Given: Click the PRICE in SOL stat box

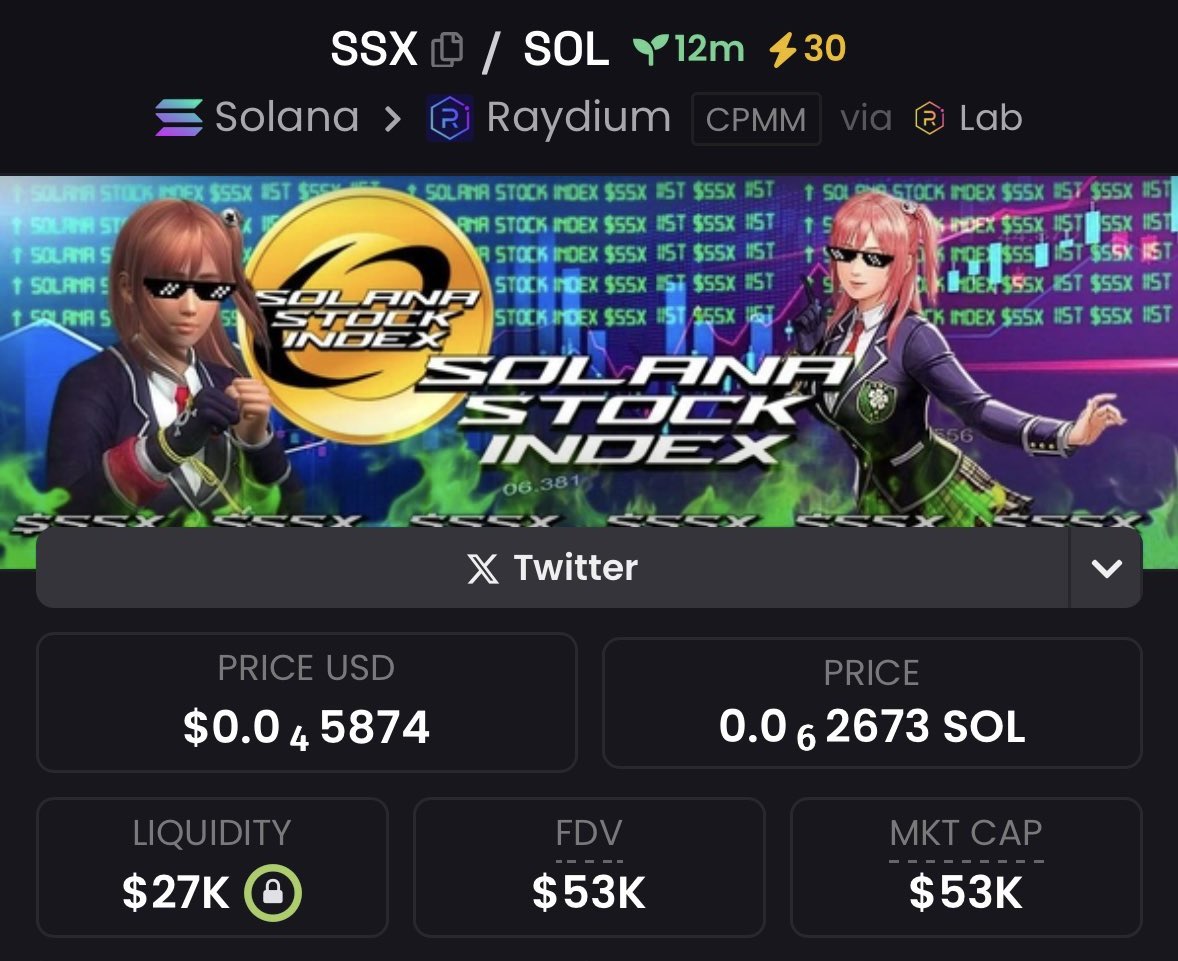Looking at the screenshot, I should (x=872, y=703).
